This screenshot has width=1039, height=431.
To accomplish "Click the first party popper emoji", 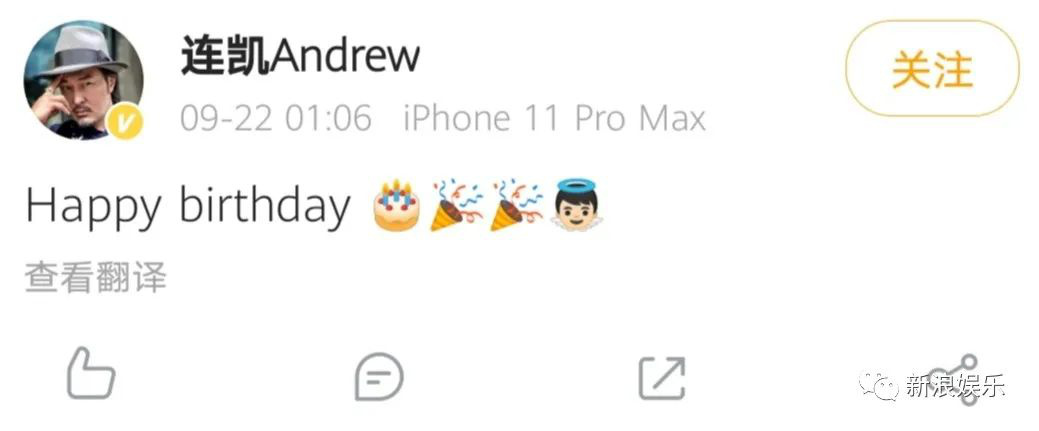I will tap(456, 204).
